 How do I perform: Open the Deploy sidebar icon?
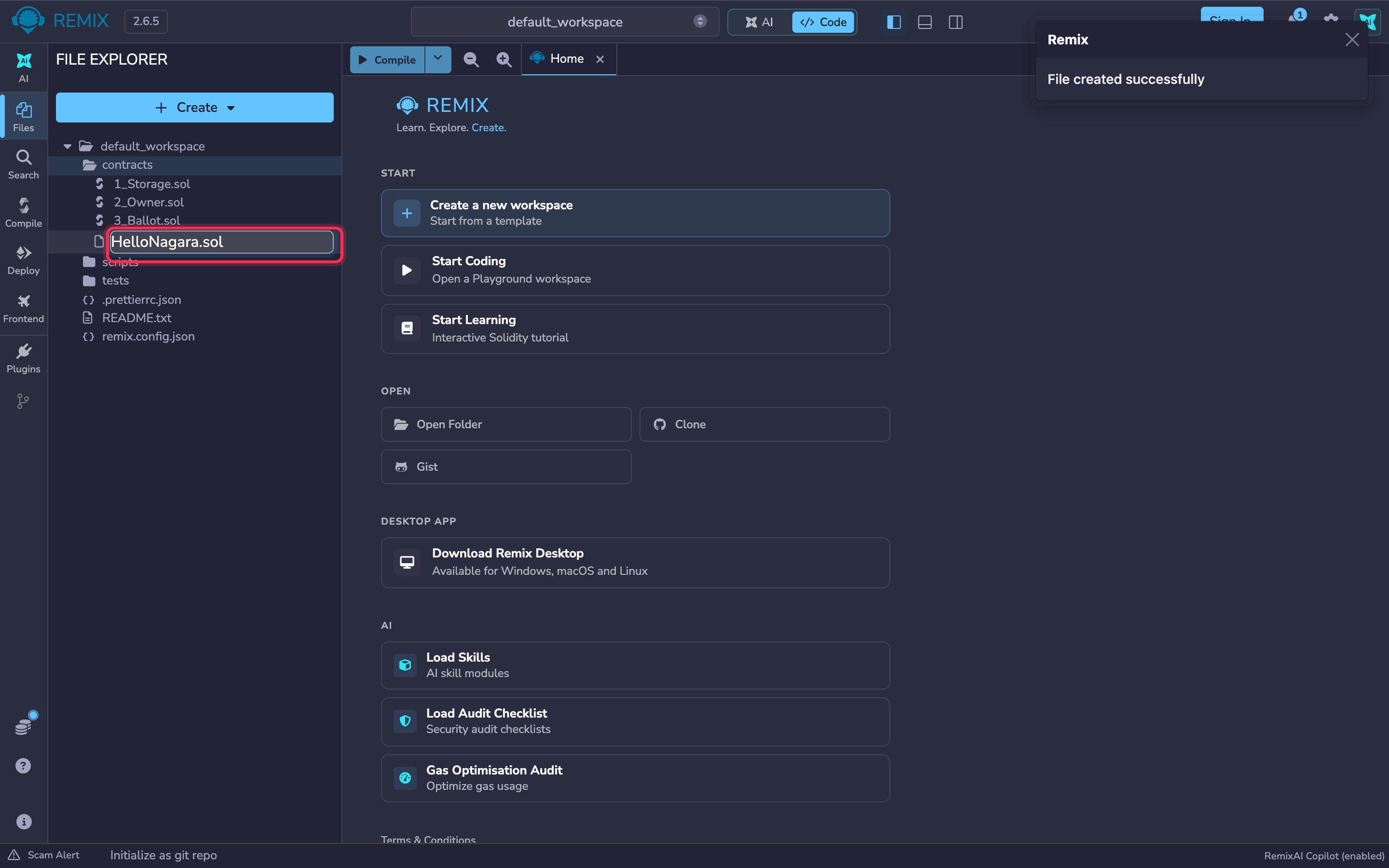[24, 260]
